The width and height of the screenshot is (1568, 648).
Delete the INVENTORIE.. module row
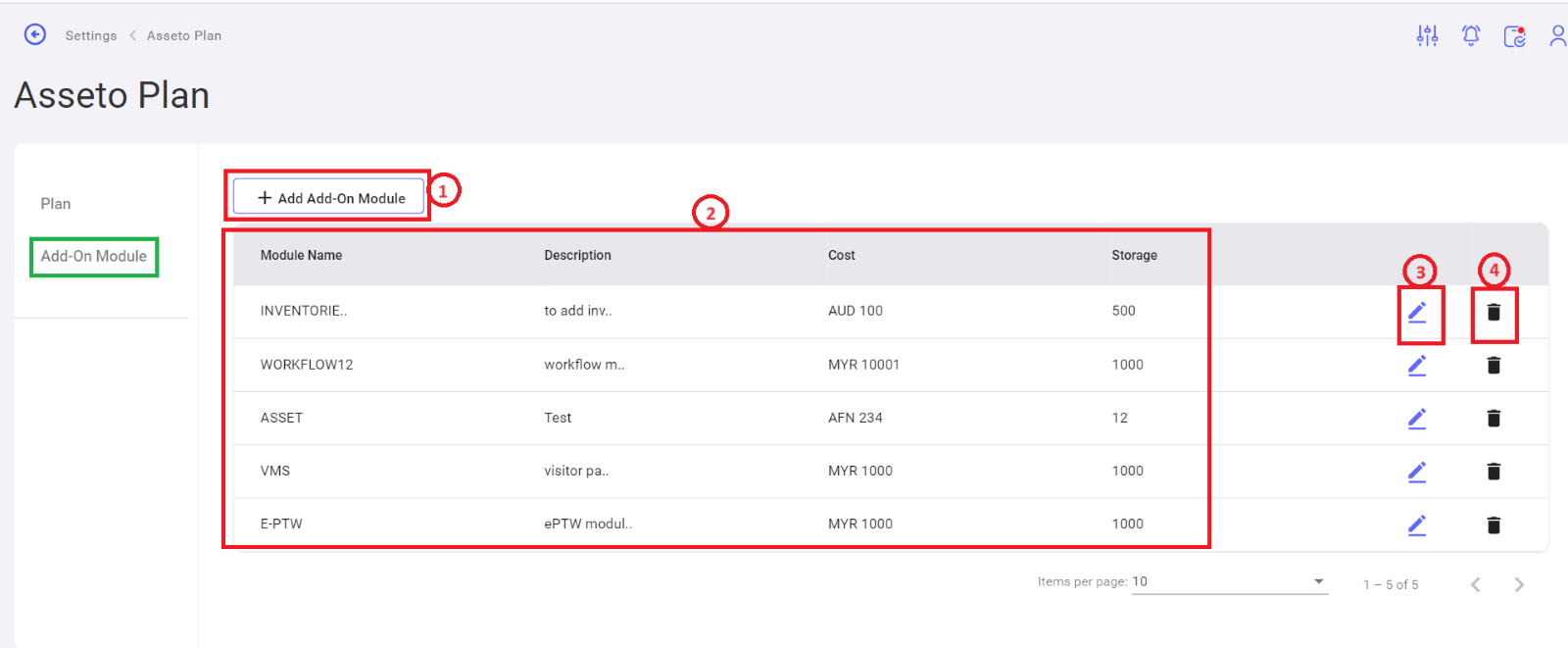tap(1494, 312)
